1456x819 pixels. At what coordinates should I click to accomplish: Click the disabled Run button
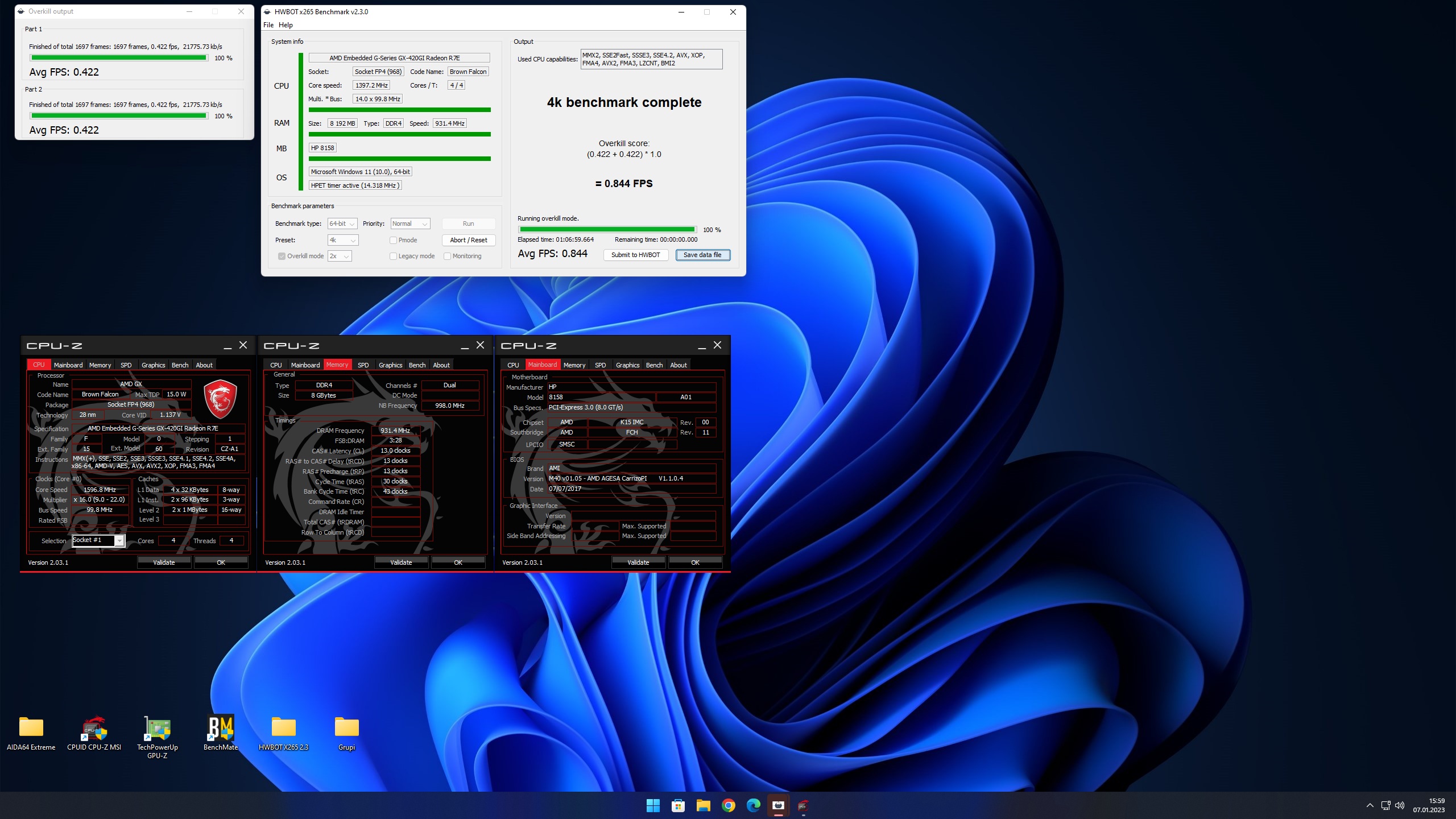469,224
